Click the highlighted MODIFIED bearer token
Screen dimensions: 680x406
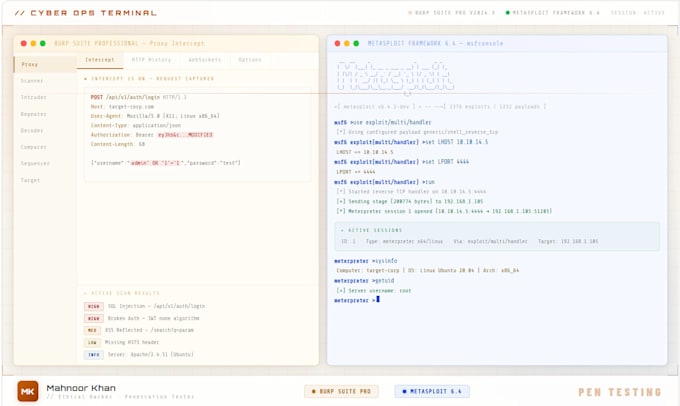tap(185, 135)
